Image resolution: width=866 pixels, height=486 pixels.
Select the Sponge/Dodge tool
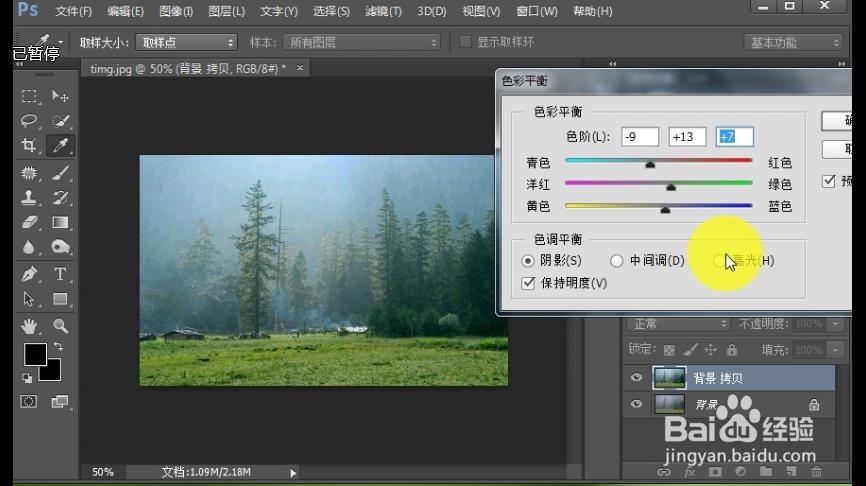point(60,247)
